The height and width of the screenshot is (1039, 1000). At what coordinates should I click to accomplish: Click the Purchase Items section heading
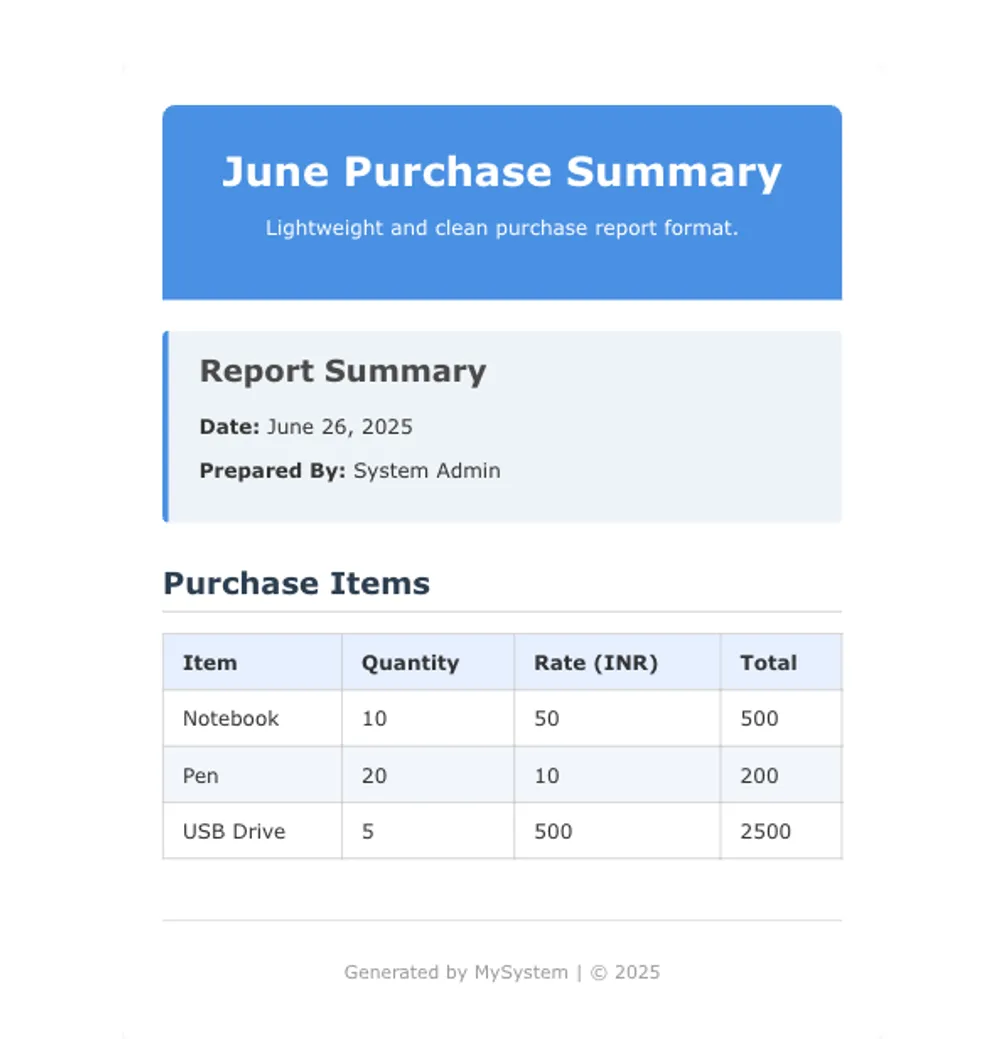(296, 584)
